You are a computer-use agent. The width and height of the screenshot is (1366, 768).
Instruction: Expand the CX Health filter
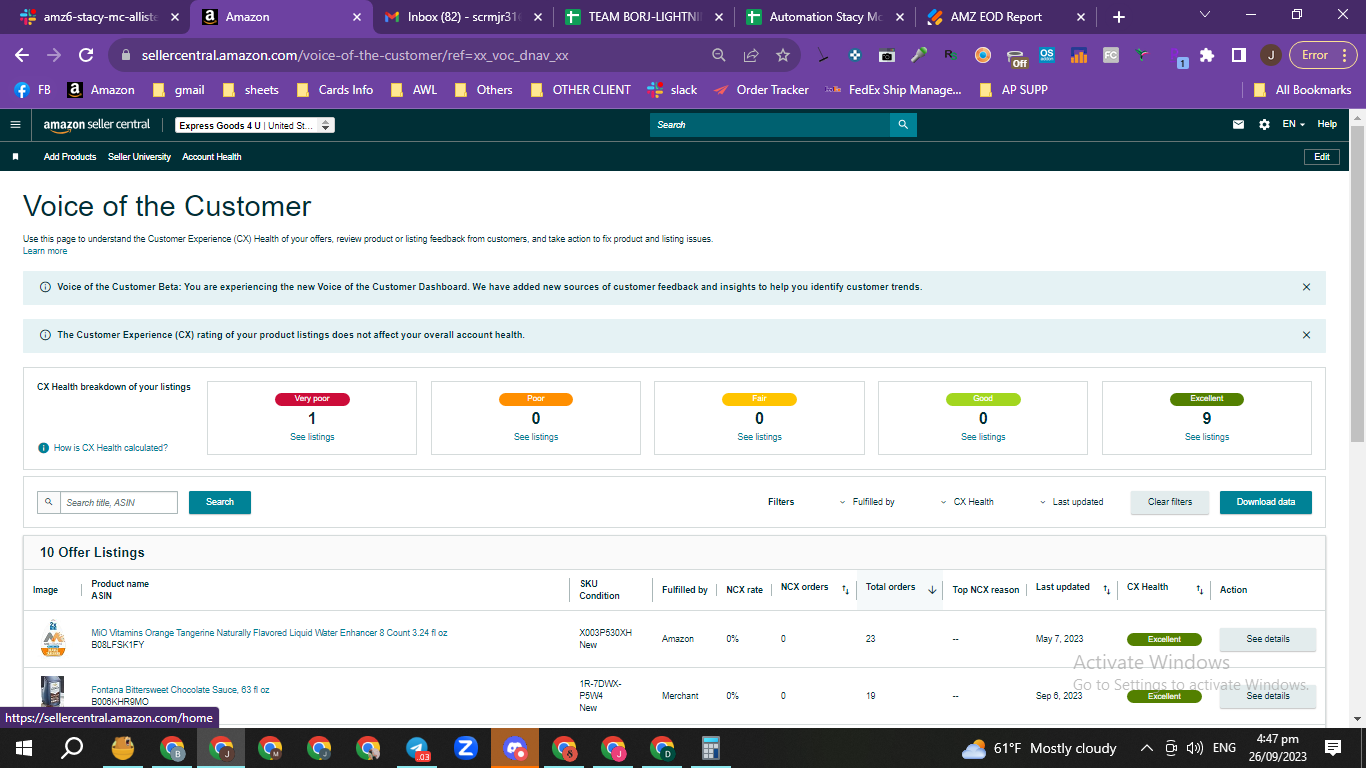[967, 502]
